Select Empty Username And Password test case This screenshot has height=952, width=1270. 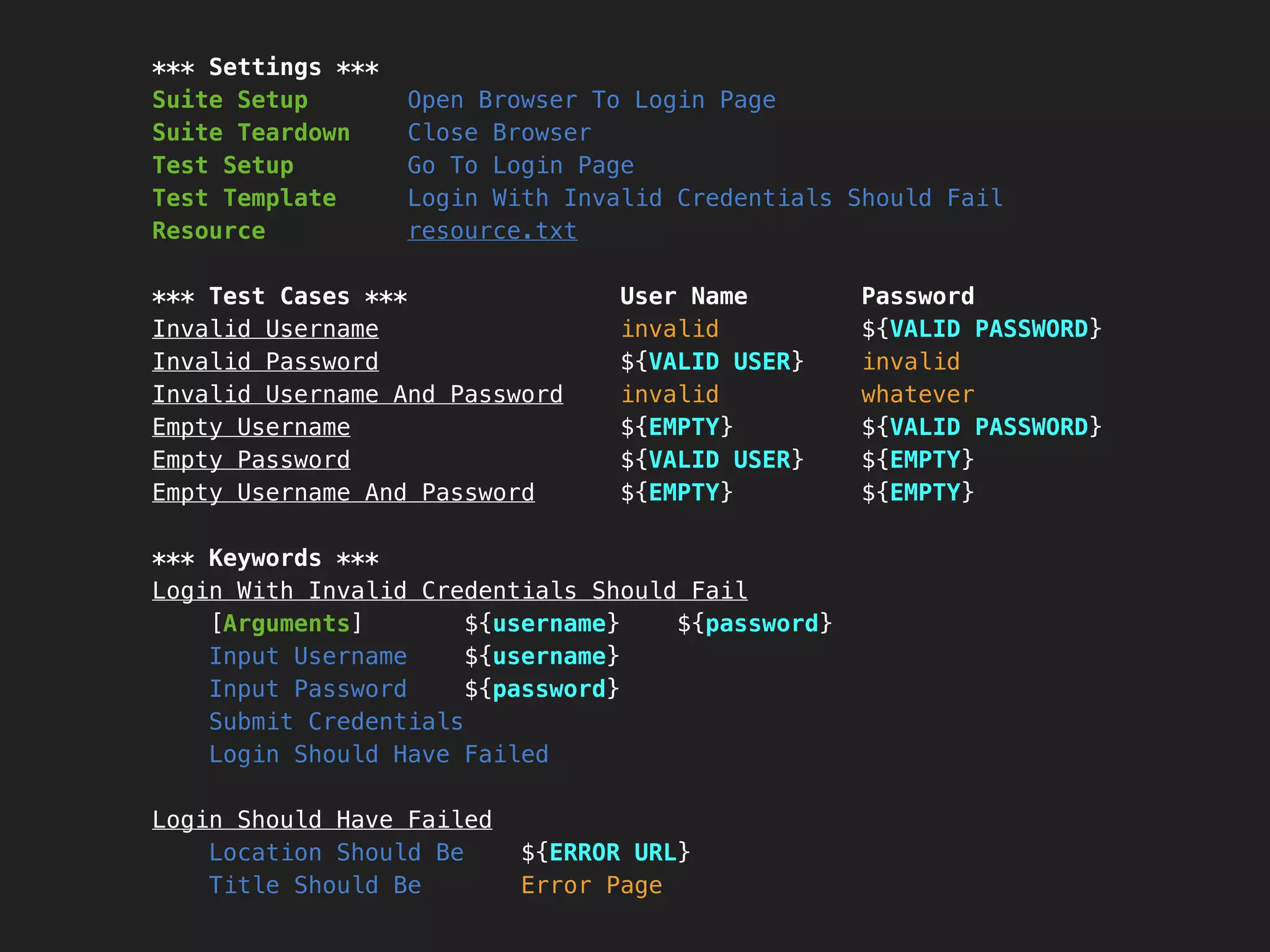coord(344,493)
